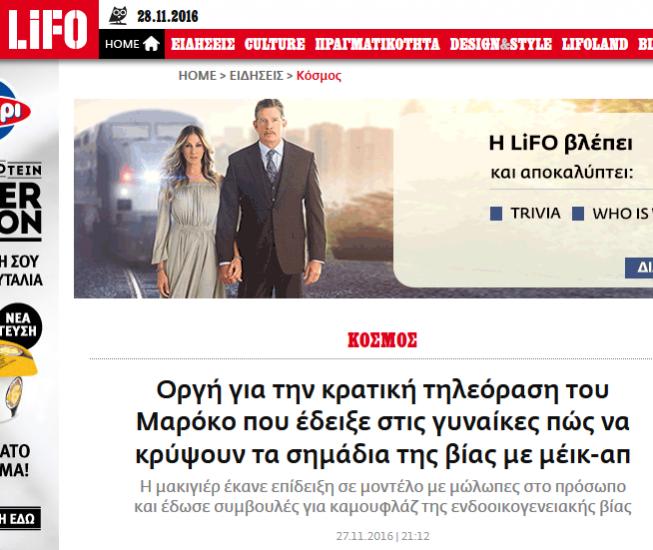Open the ΕΙΔΗΣΕΙΣ menu
Viewport: 653px width, 550px height.
pyautogui.click(x=203, y=44)
